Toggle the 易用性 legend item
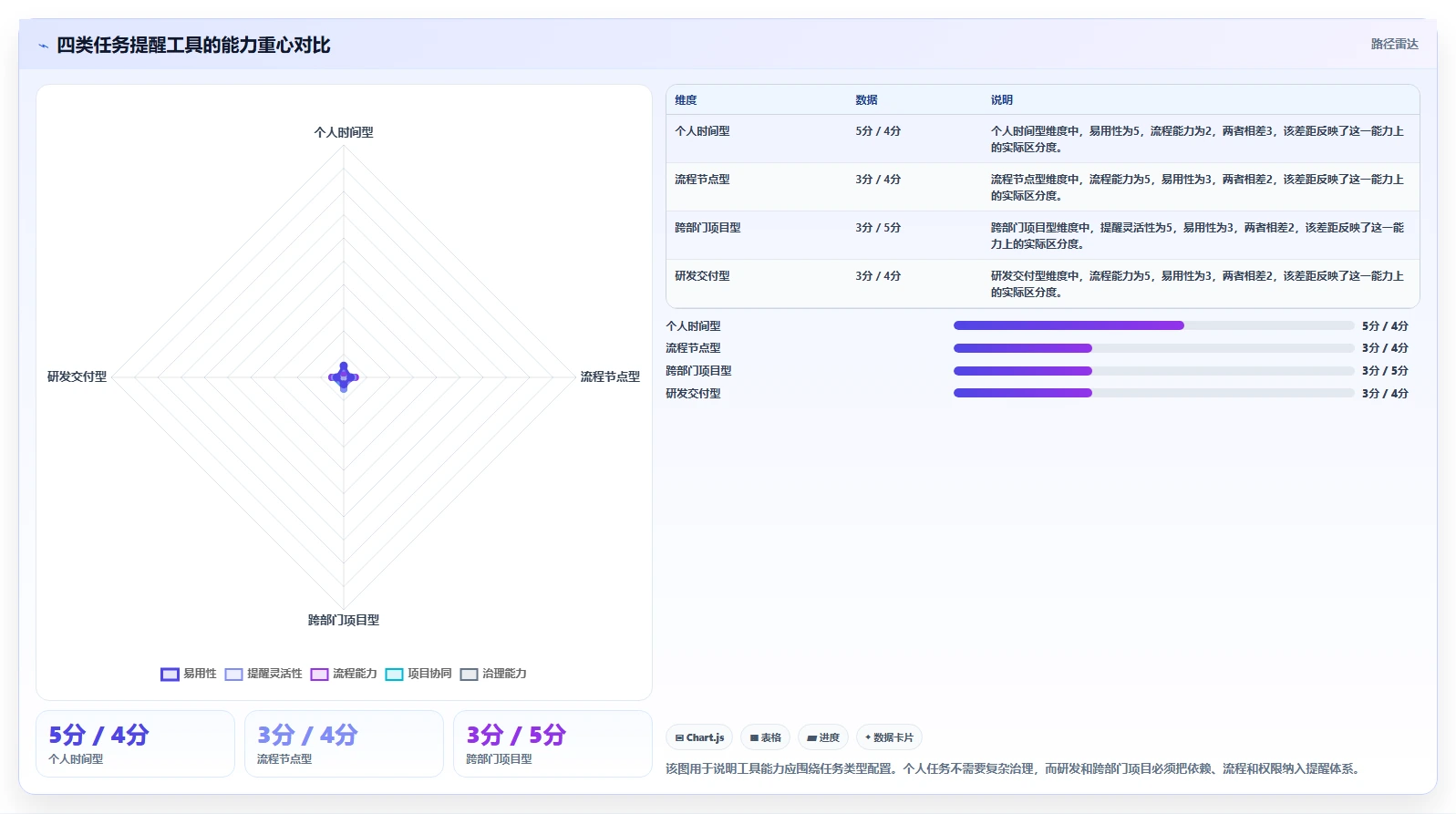This screenshot has height=814, width=1456. click(x=189, y=674)
